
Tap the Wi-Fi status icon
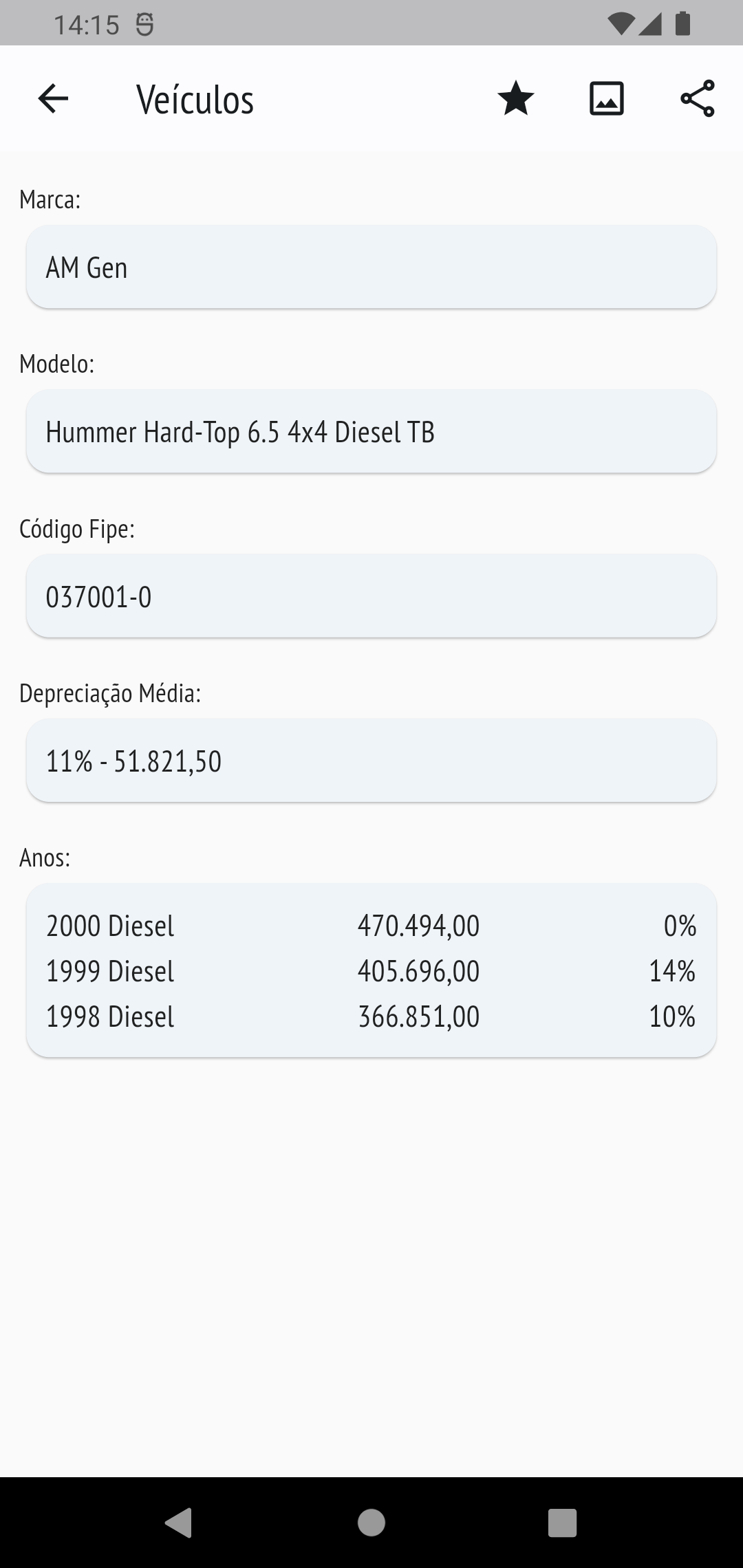621,24
